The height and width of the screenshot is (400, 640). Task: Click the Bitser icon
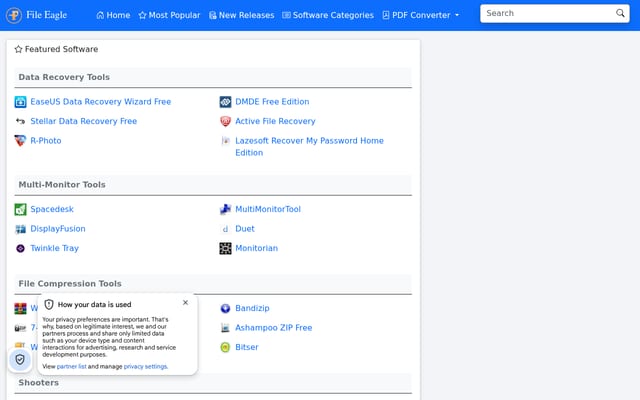(x=225, y=347)
